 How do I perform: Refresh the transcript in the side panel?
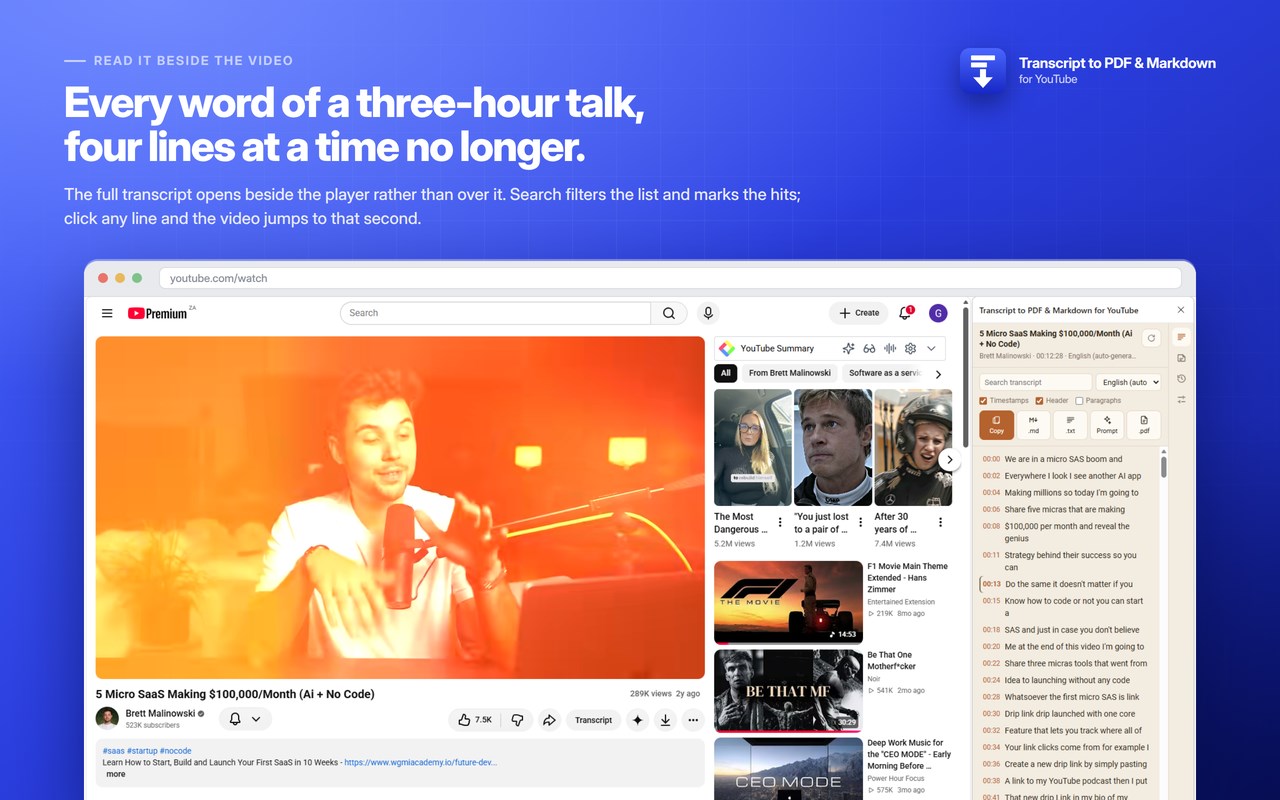coord(1151,338)
